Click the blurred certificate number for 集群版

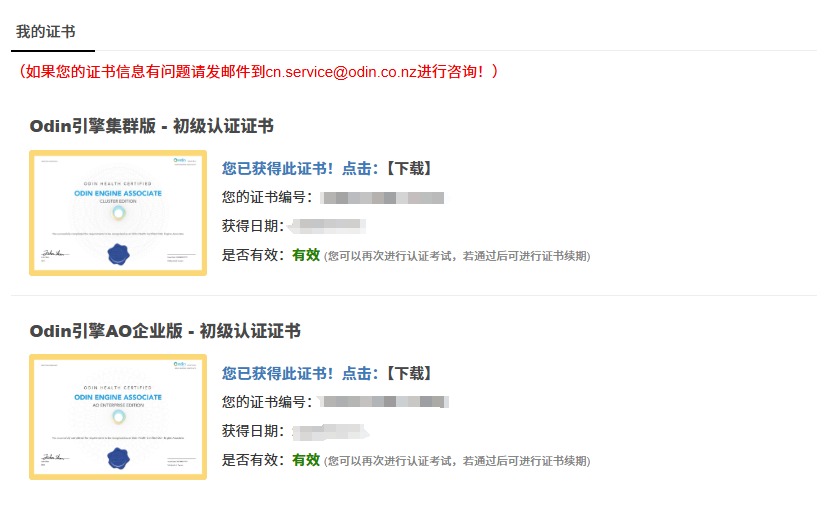[384, 198]
